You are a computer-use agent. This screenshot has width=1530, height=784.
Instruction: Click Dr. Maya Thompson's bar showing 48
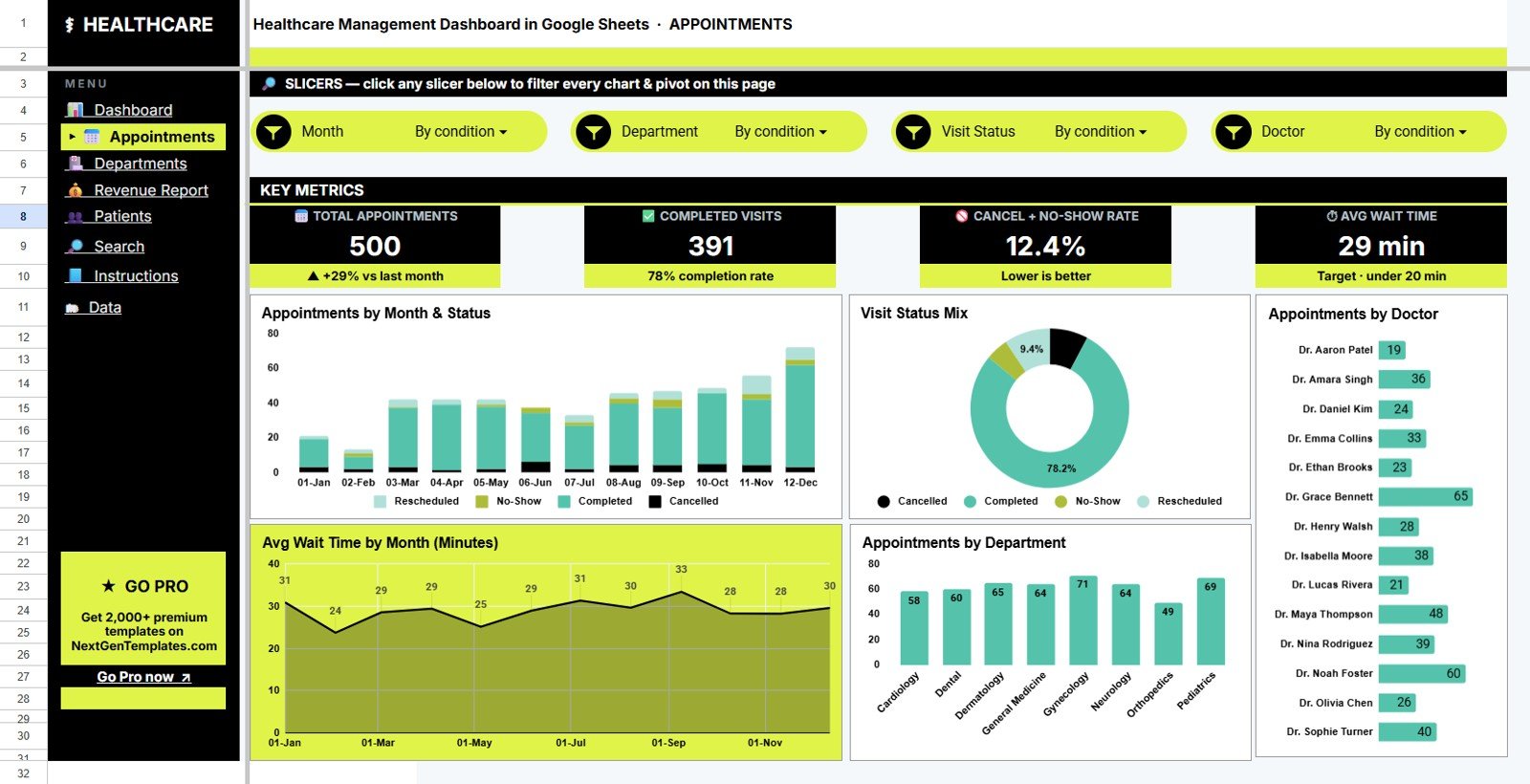pos(1413,614)
